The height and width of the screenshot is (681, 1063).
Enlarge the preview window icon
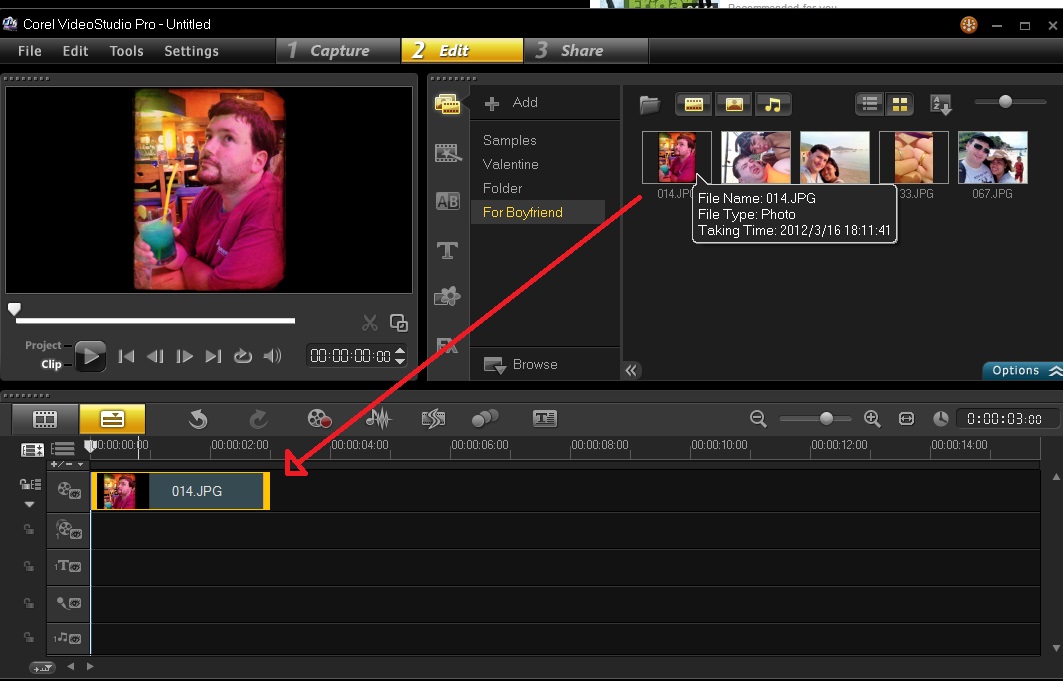[x=399, y=323]
